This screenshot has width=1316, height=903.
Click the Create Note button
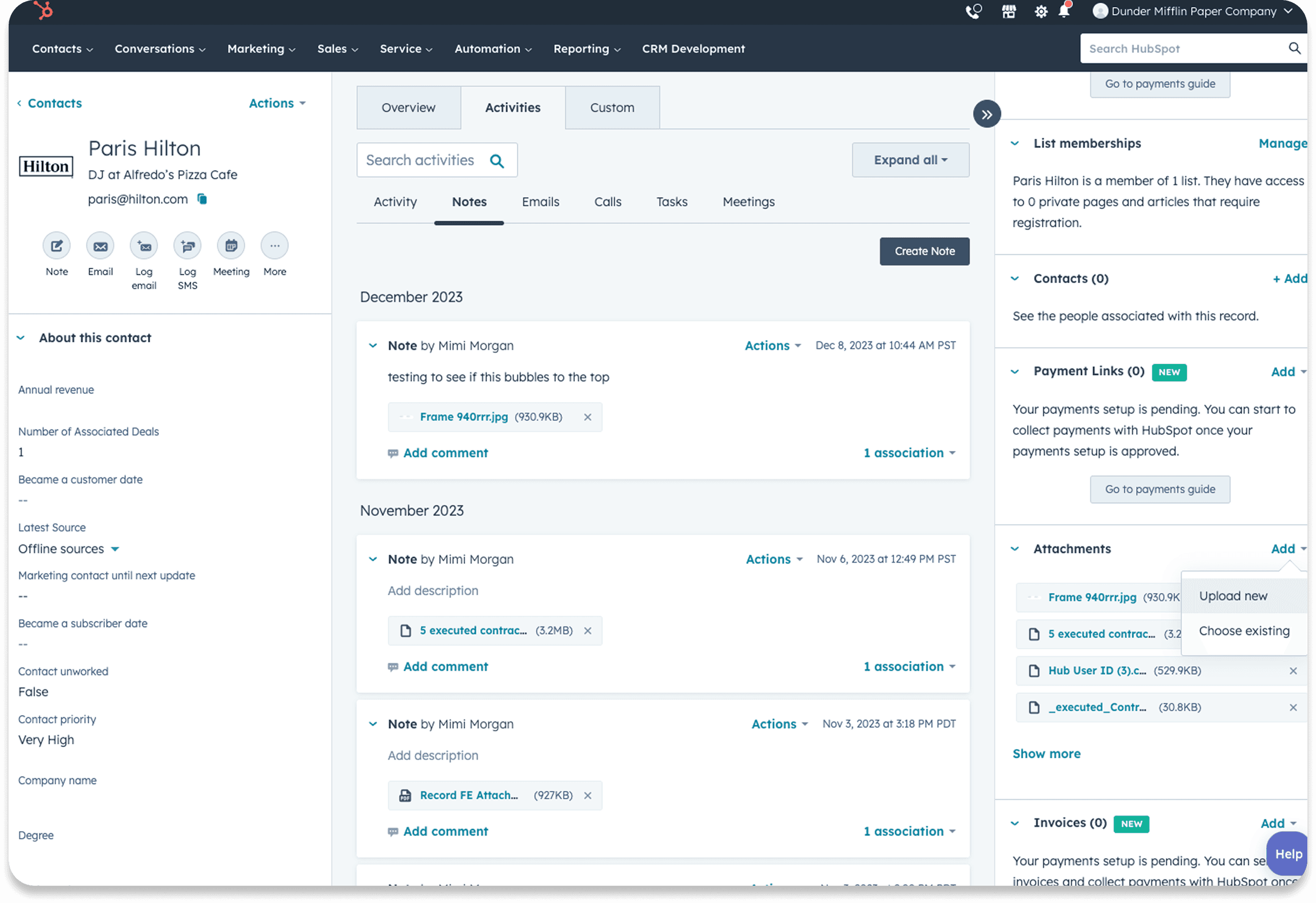924,251
